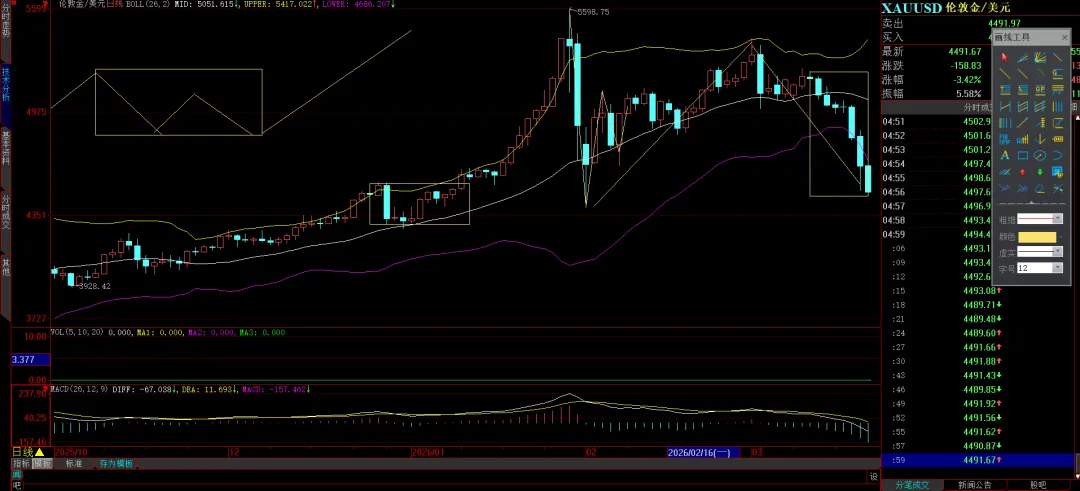1080x491 pixels.
Task: Select the rectangle drawing tool
Action: [x=1022, y=156]
